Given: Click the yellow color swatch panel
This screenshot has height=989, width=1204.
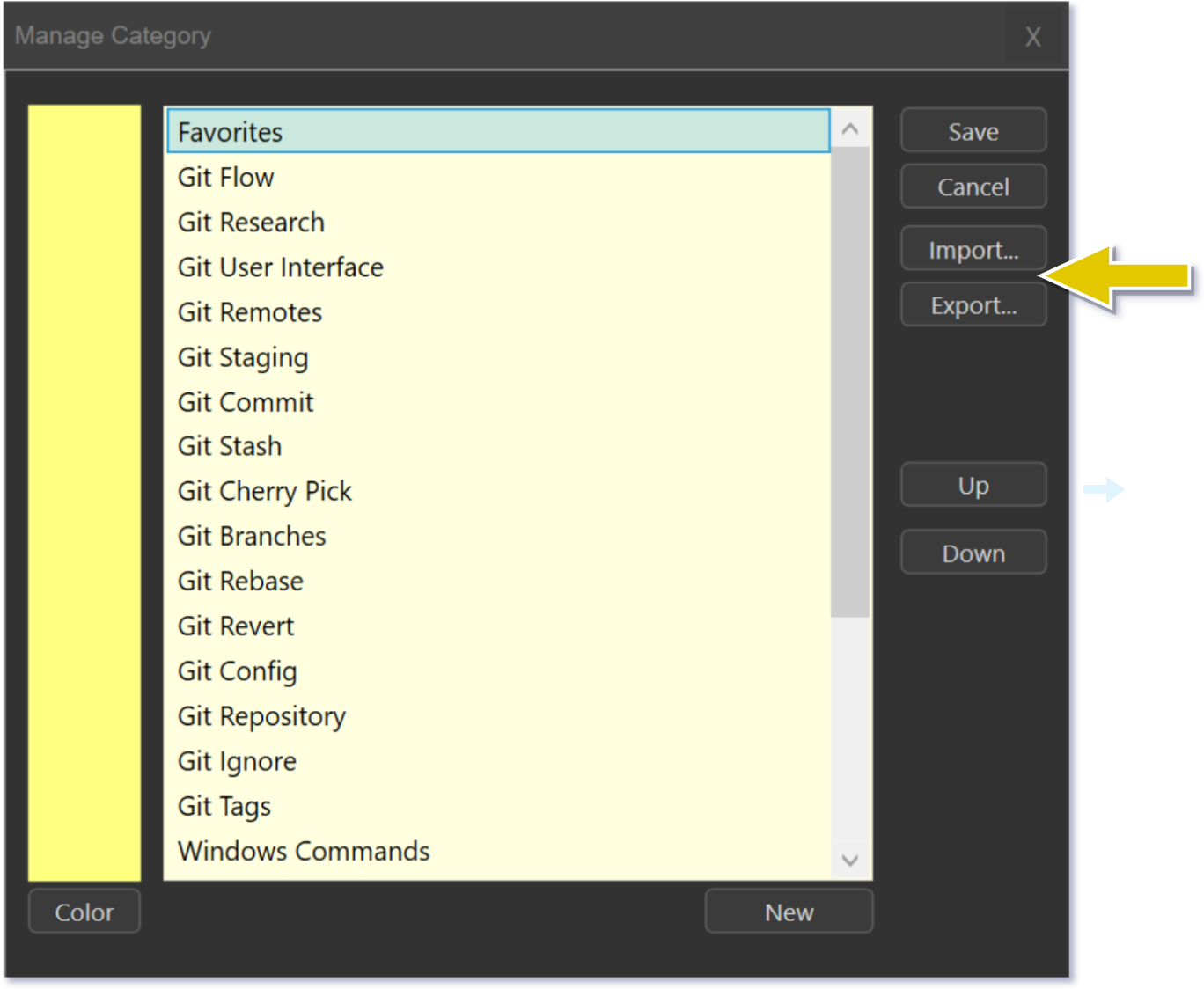Looking at the screenshot, I should (84, 492).
